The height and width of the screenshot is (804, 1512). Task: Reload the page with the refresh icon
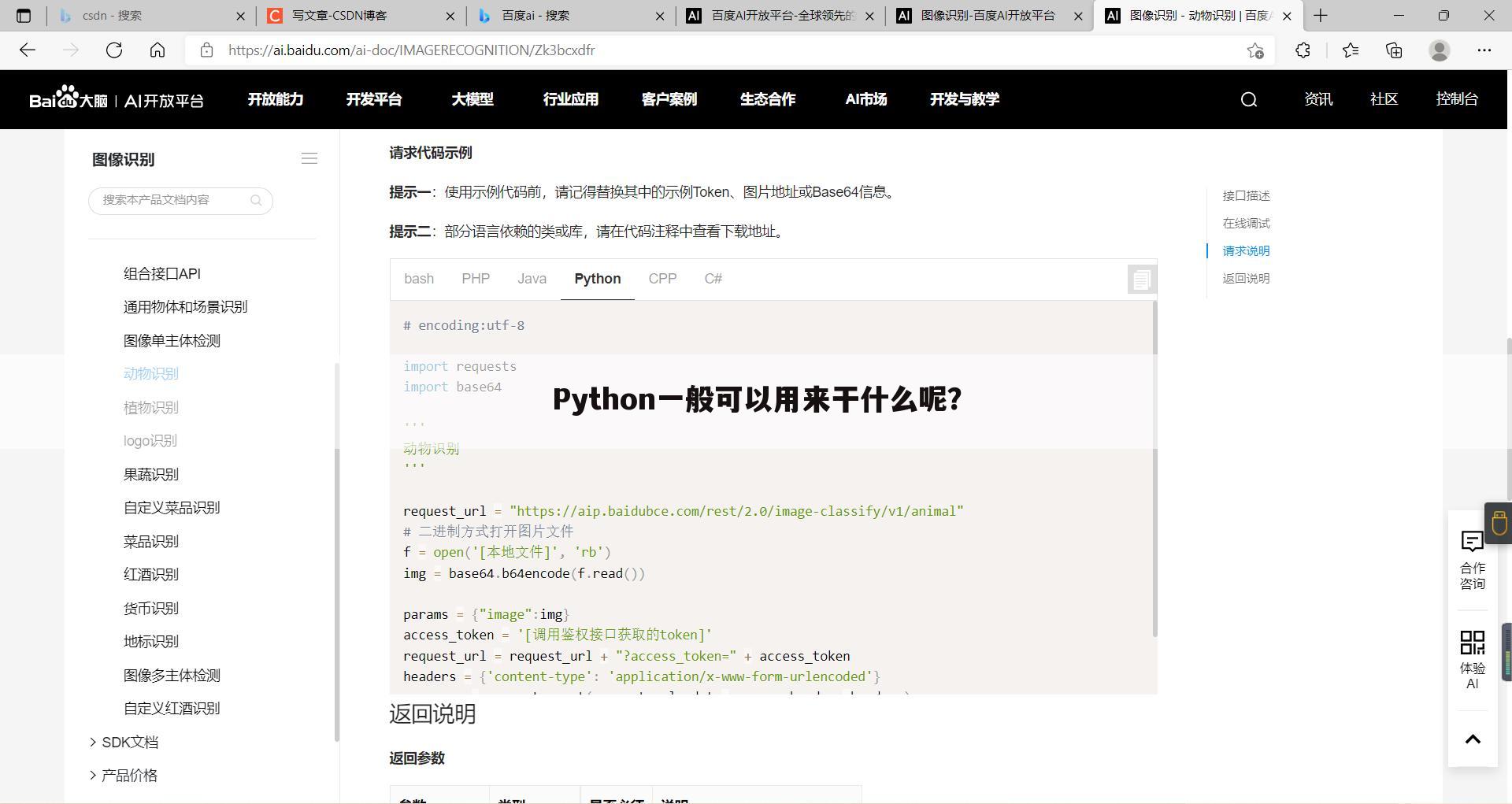click(x=114, y=50)
